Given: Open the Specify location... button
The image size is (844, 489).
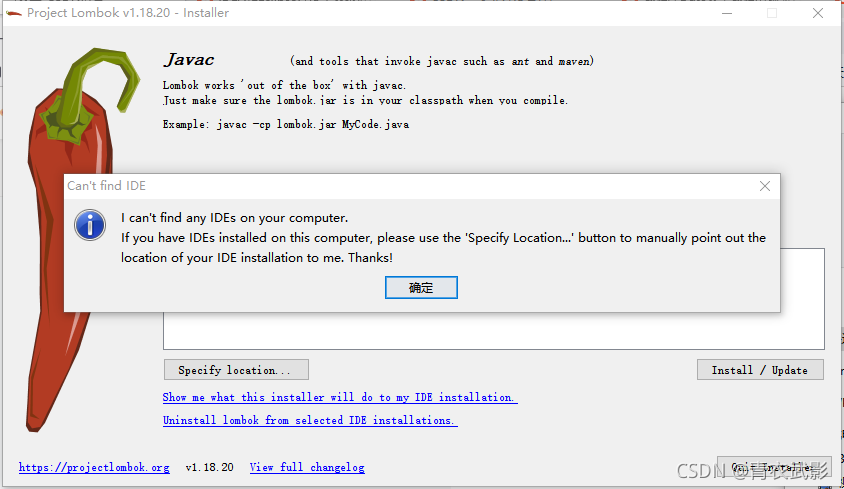Looking at the screenshot, I should (236, 370).
